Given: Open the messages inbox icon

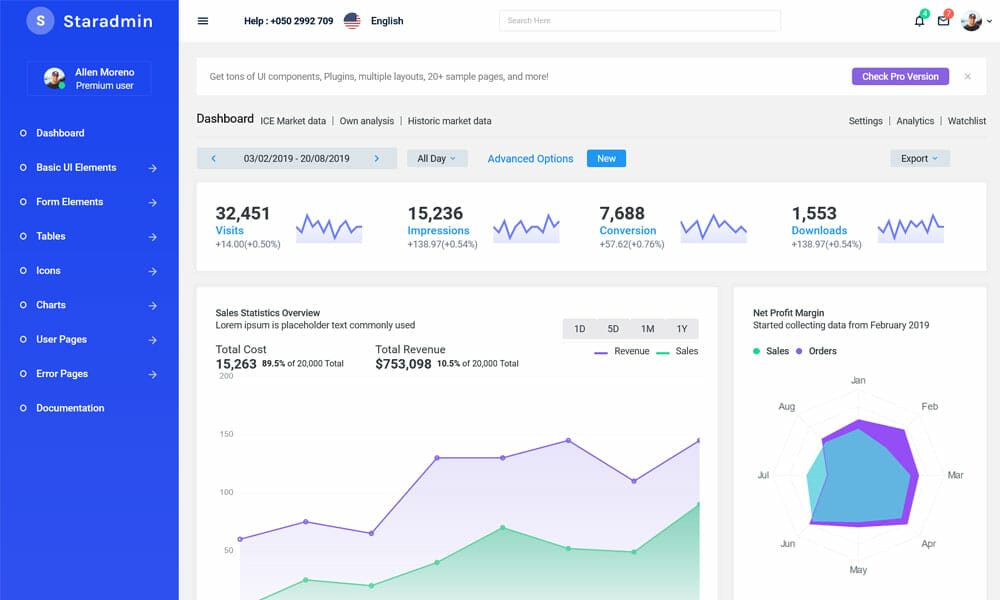Looking at the screenshot, I should [x=943, y=20].
